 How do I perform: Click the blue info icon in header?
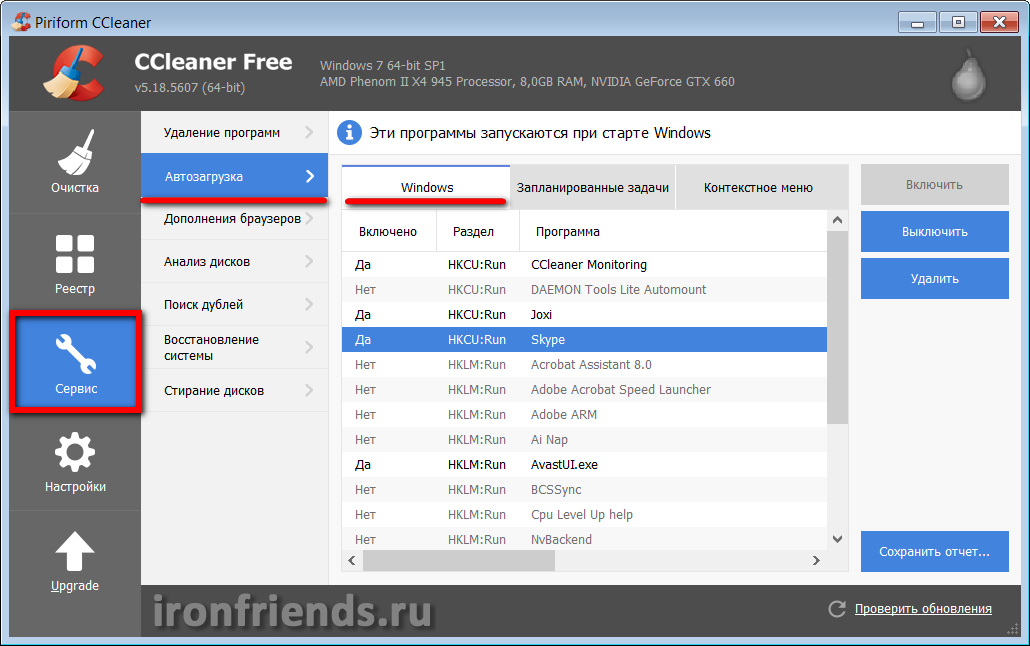pos(349,133)
